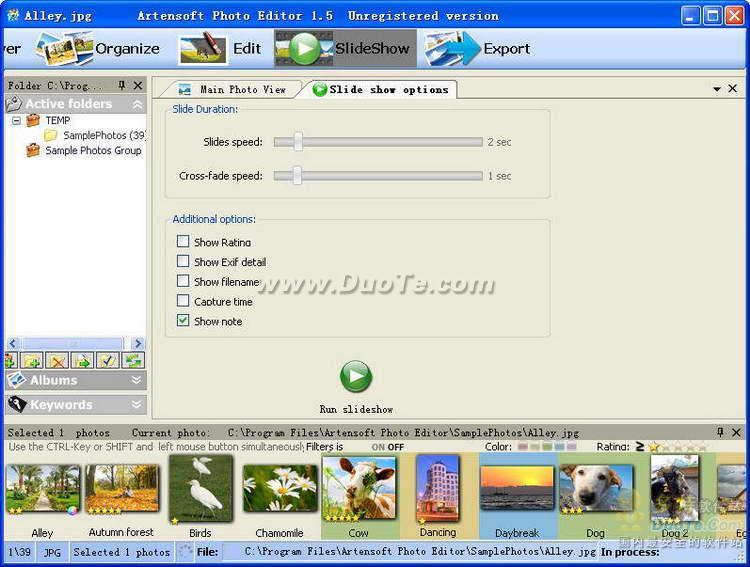Switch to the Main Photo View tab
750x567 pixels.
click(232, 89)
